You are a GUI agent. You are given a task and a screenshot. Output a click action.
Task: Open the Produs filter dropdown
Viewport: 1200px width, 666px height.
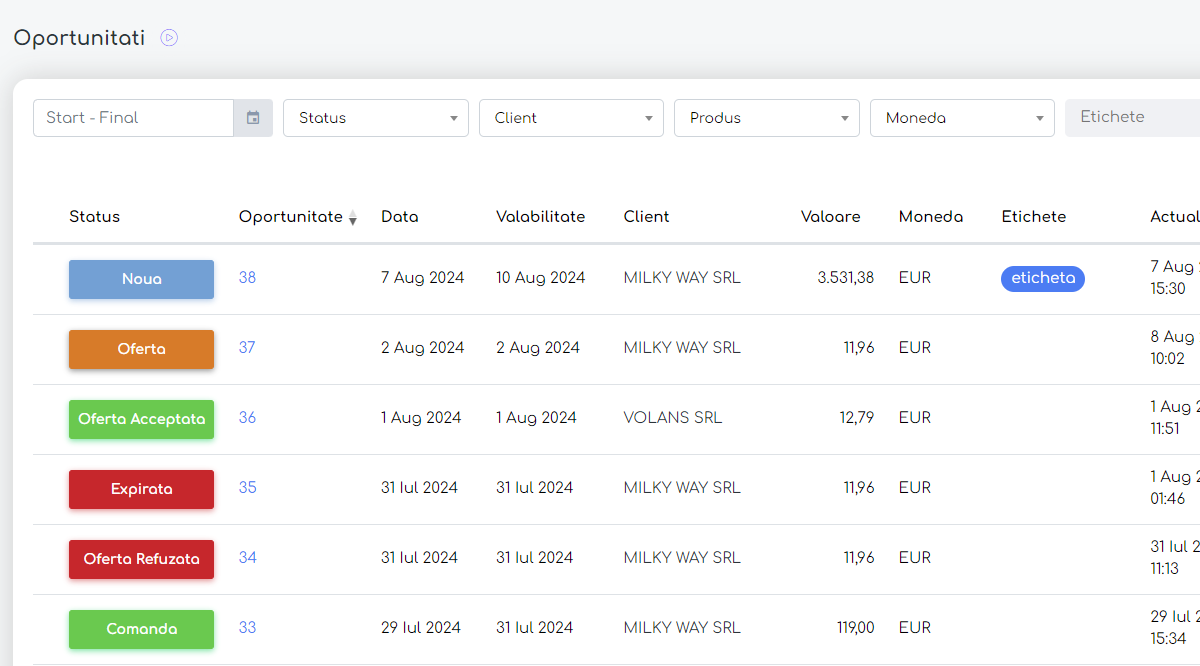766,118
